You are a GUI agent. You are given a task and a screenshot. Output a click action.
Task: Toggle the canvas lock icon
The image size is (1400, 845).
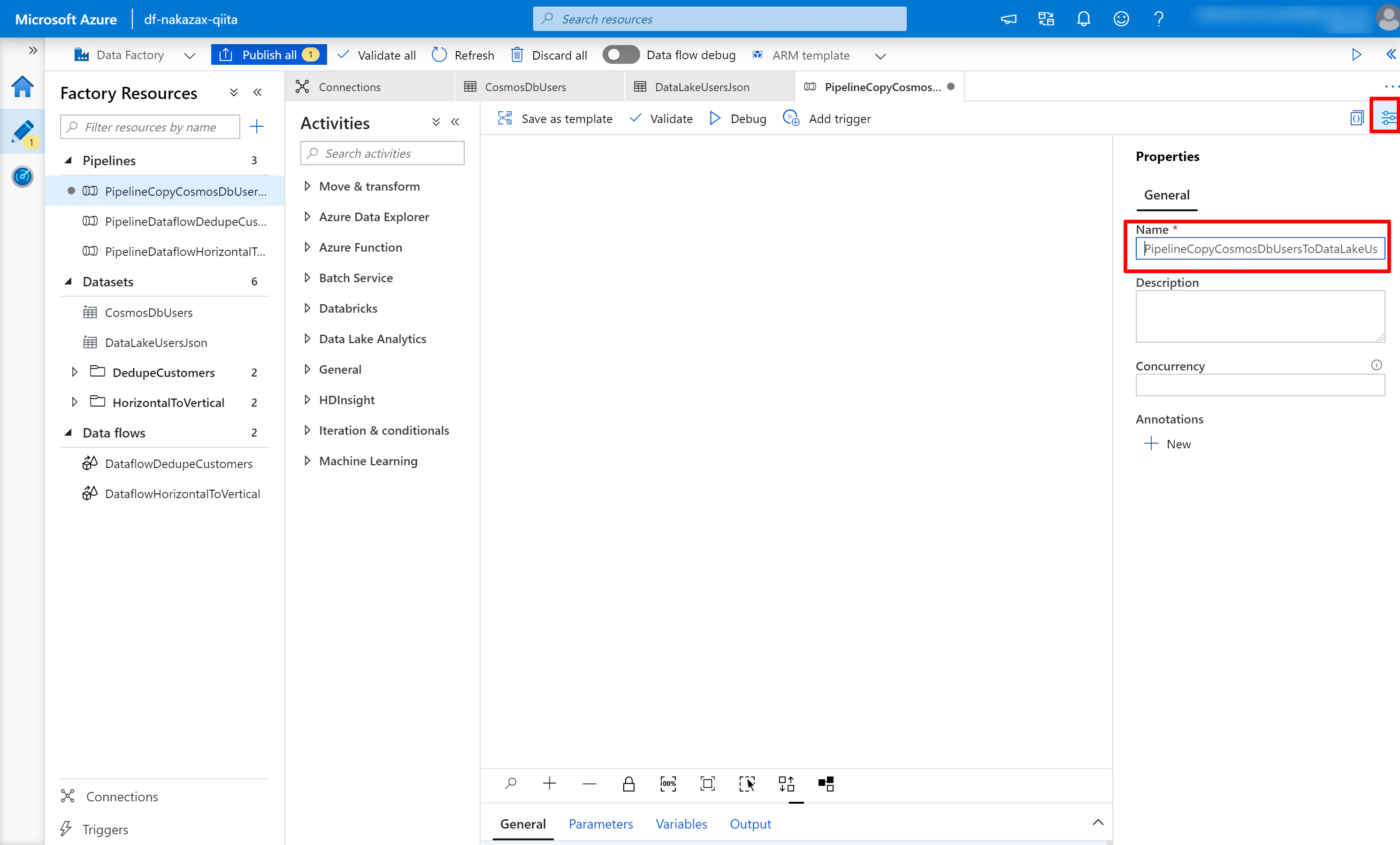pos(628,784)
